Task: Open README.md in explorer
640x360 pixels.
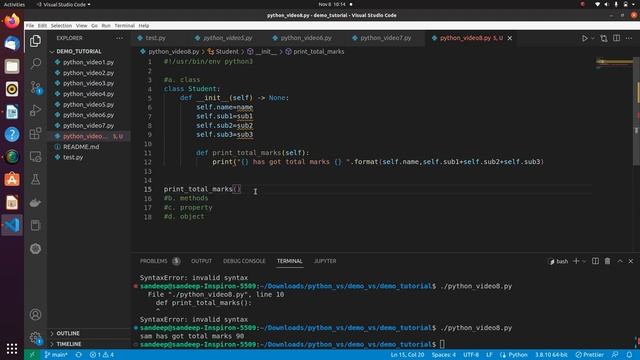Action: (81, 147)
